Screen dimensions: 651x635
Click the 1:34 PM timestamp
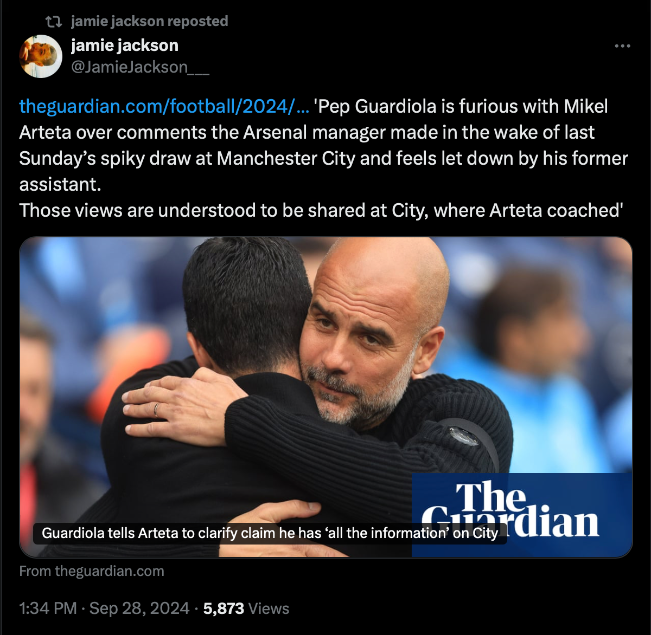[48, 608]
